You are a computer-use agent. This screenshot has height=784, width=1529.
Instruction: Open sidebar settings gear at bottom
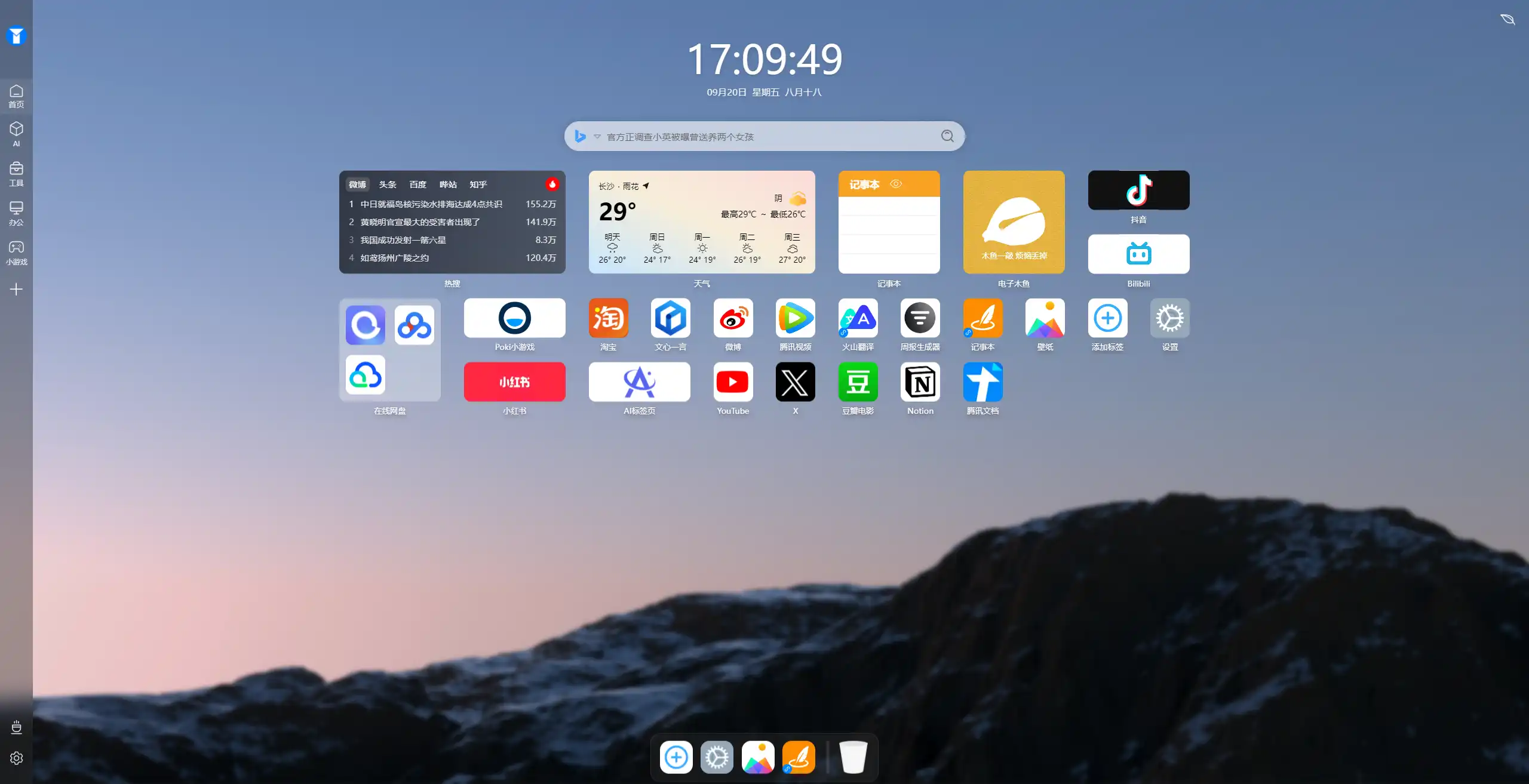16,758
